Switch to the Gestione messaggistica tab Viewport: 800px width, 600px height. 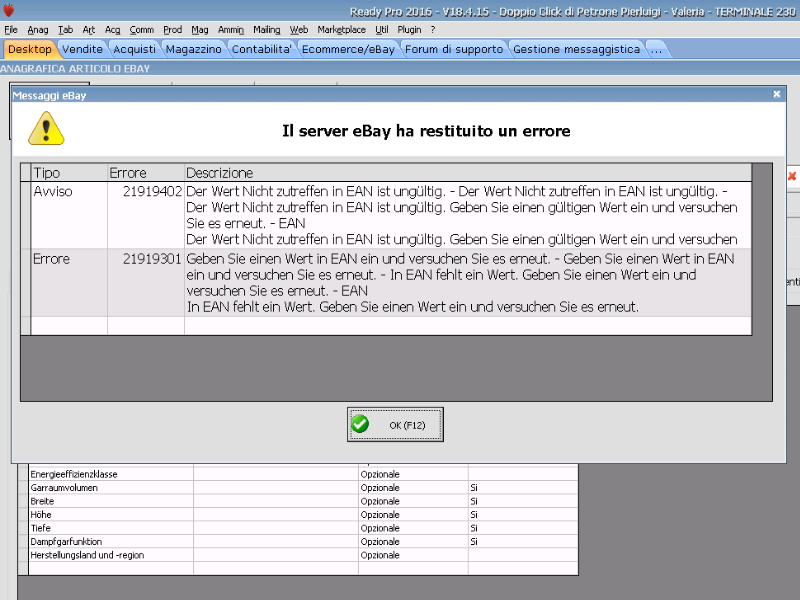tap(576, 49)
